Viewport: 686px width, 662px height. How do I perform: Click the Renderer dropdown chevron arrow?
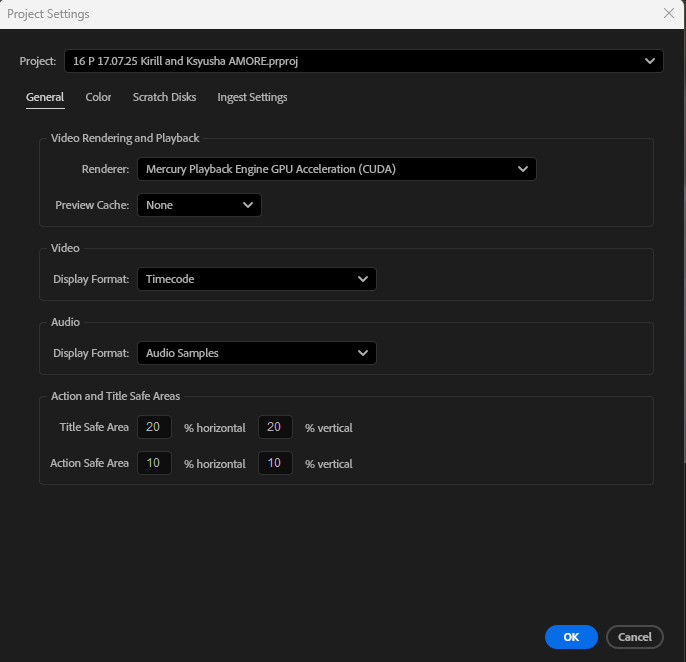[x=523, y=169]
